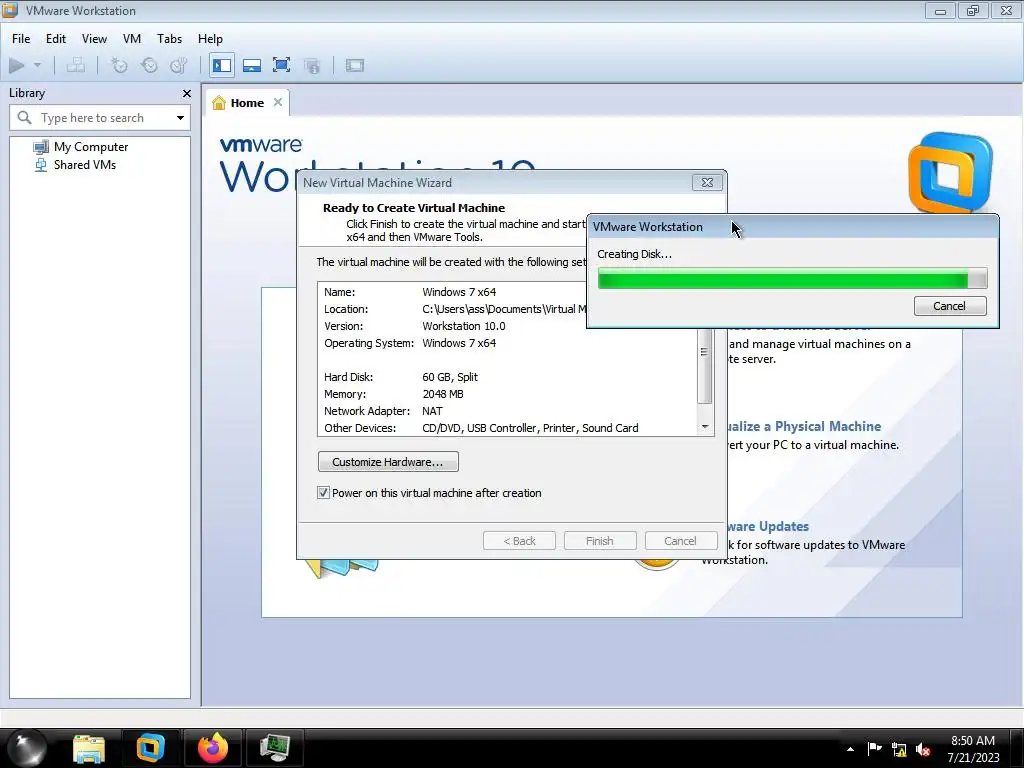
Task: Open the View menu
Action: tap(94, 39)
